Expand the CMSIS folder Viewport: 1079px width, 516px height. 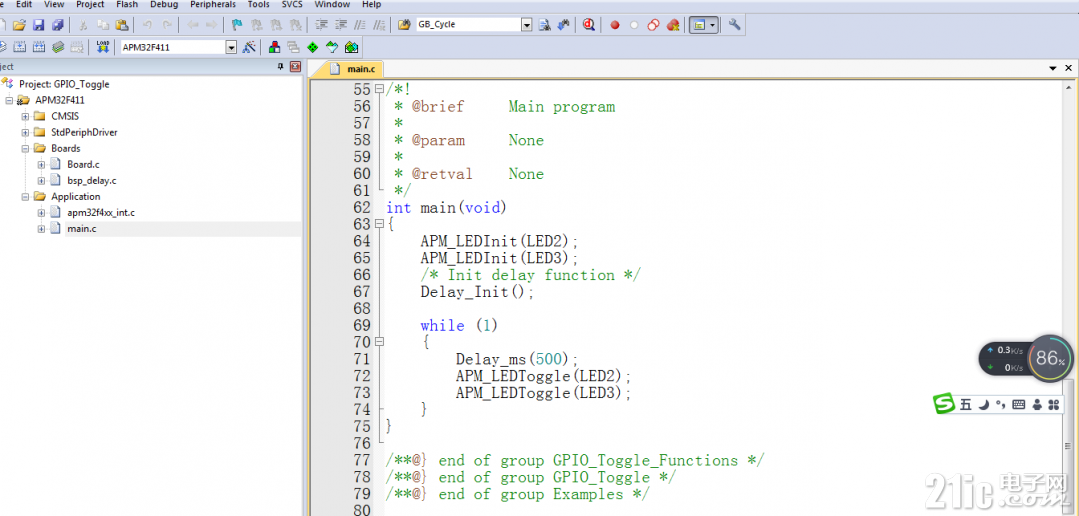point(25,116)
